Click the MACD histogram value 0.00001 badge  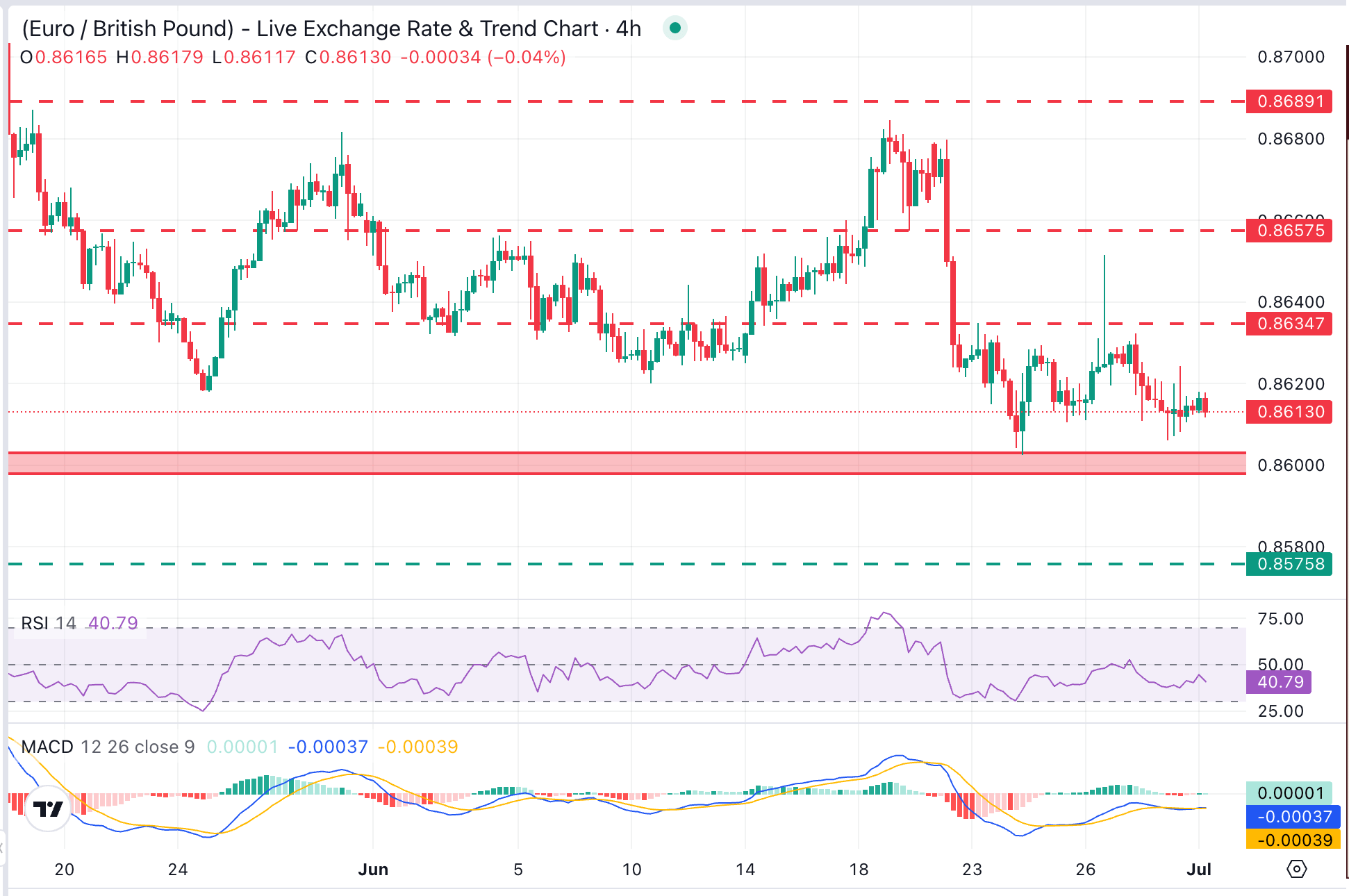tap(1289, 793)
